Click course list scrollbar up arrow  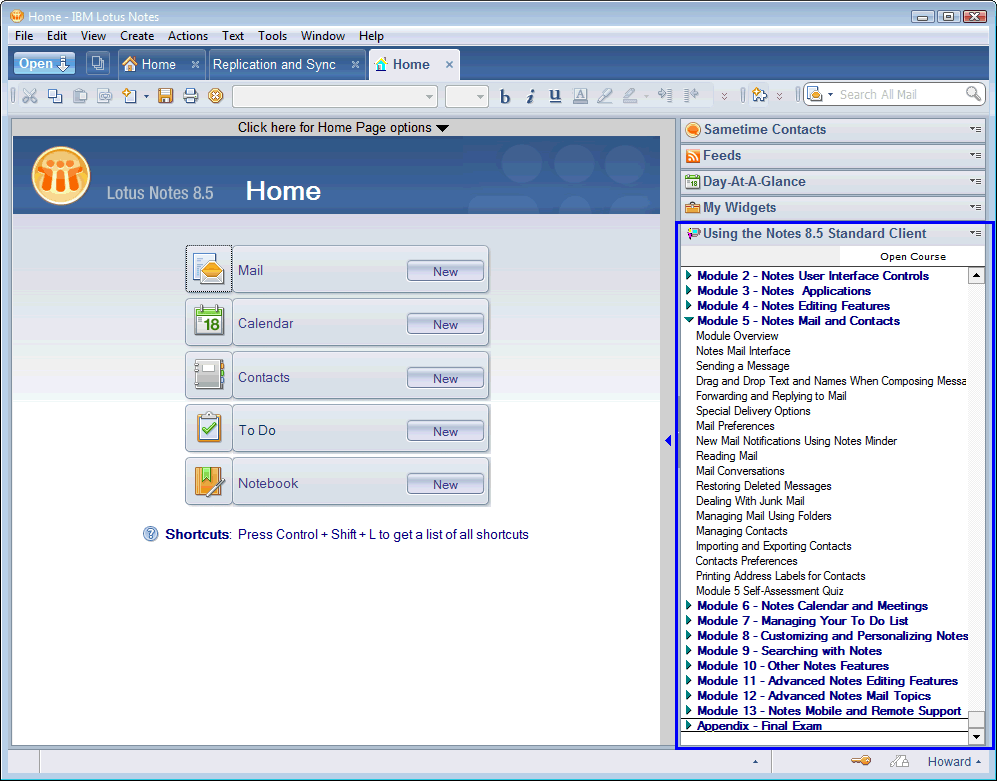pos(976,275)
